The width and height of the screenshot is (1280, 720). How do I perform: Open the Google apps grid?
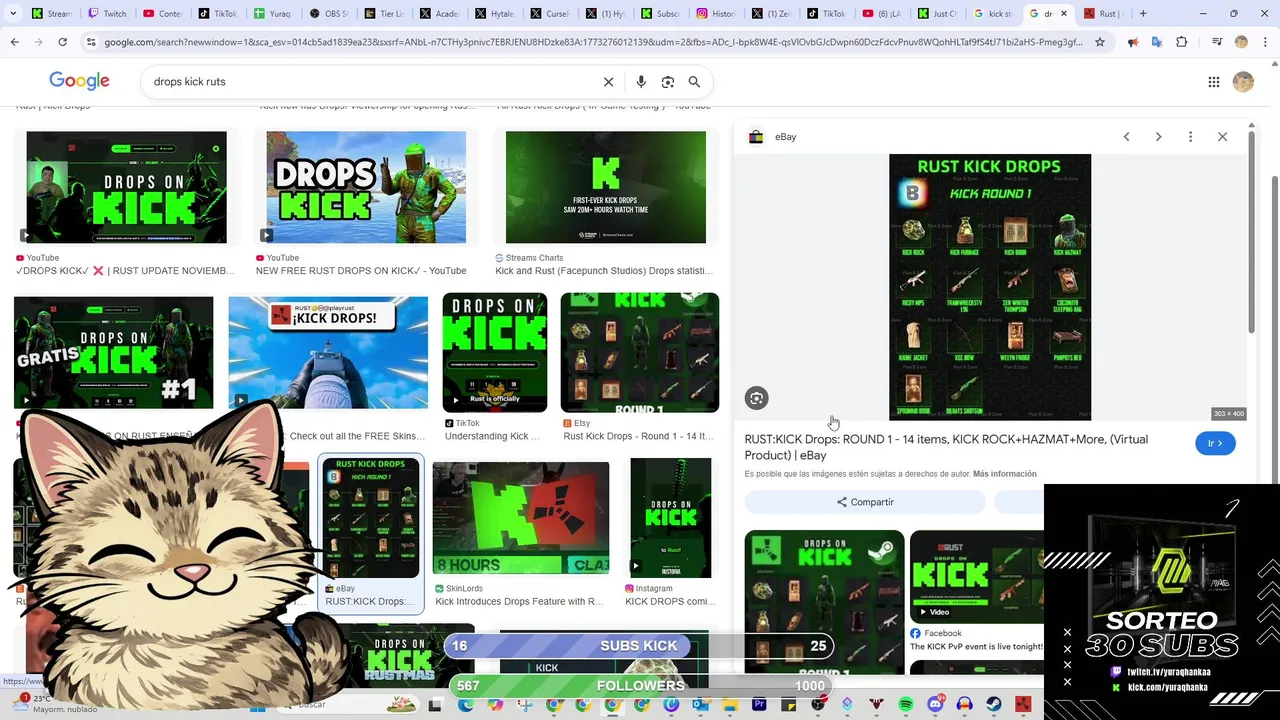pyautogui.click(x=1213, y=82)
